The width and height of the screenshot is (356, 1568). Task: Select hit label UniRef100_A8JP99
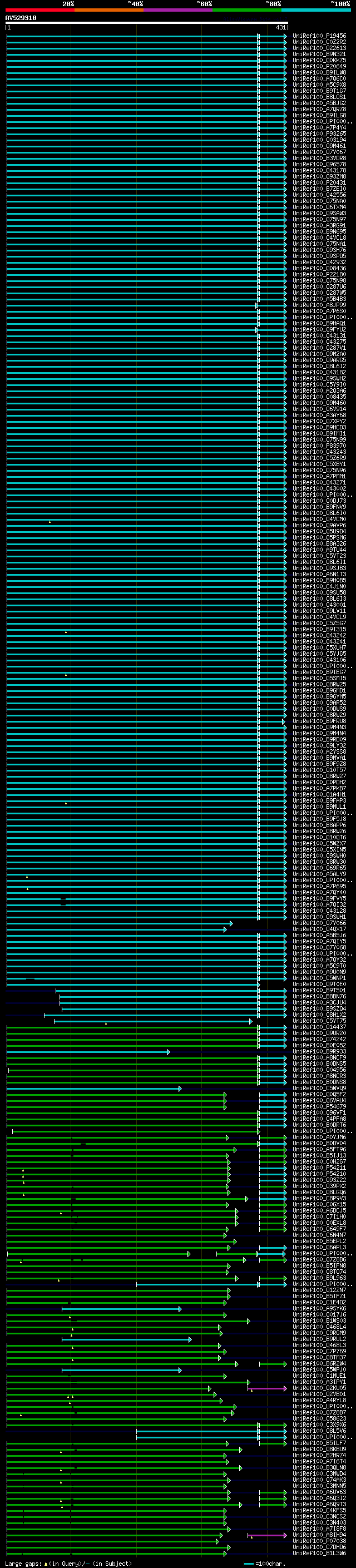(x=319, y=305)
